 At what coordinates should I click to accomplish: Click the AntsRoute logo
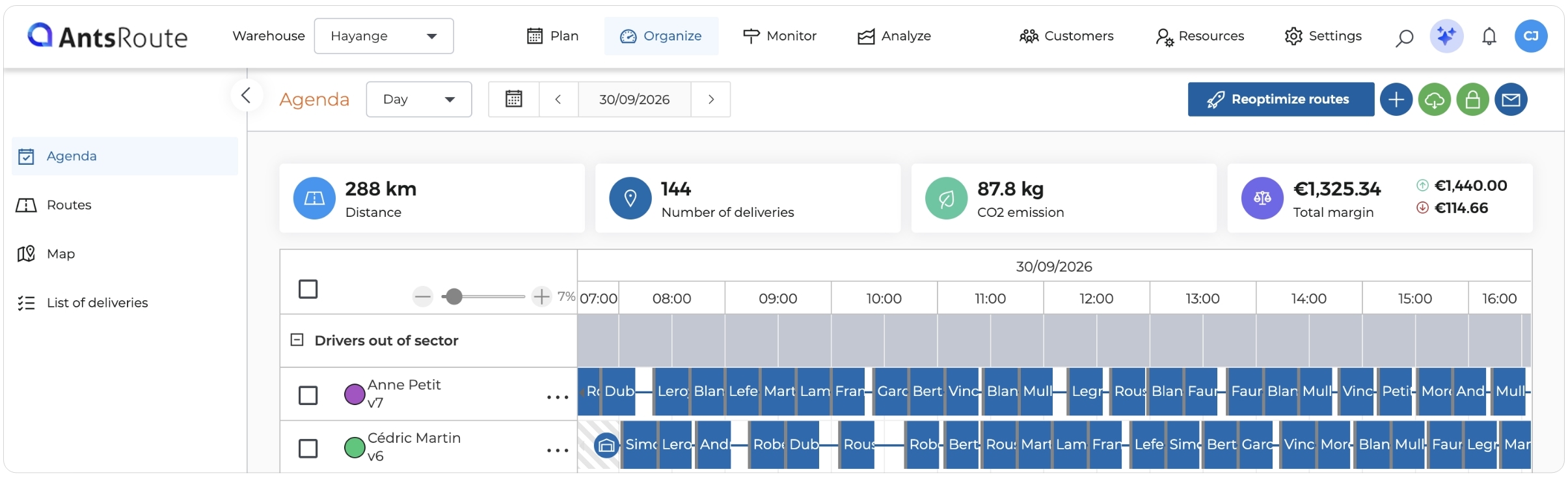point(107,36)
